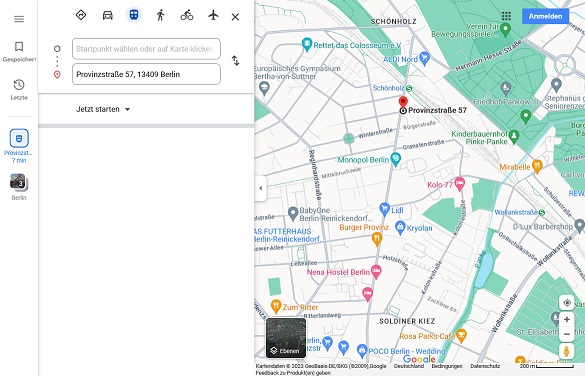Click the Anmelden sign-in button
This screenshot has height=376, width=585.
tap(545, 16)
